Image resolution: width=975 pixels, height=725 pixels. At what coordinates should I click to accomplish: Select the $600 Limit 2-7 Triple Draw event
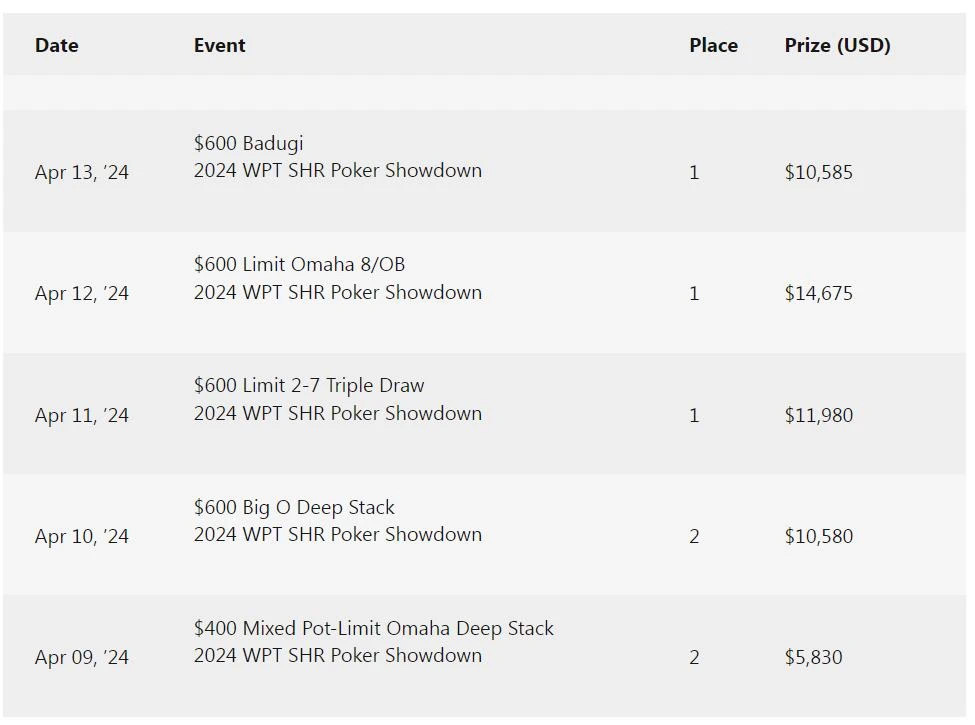(309, 386)
